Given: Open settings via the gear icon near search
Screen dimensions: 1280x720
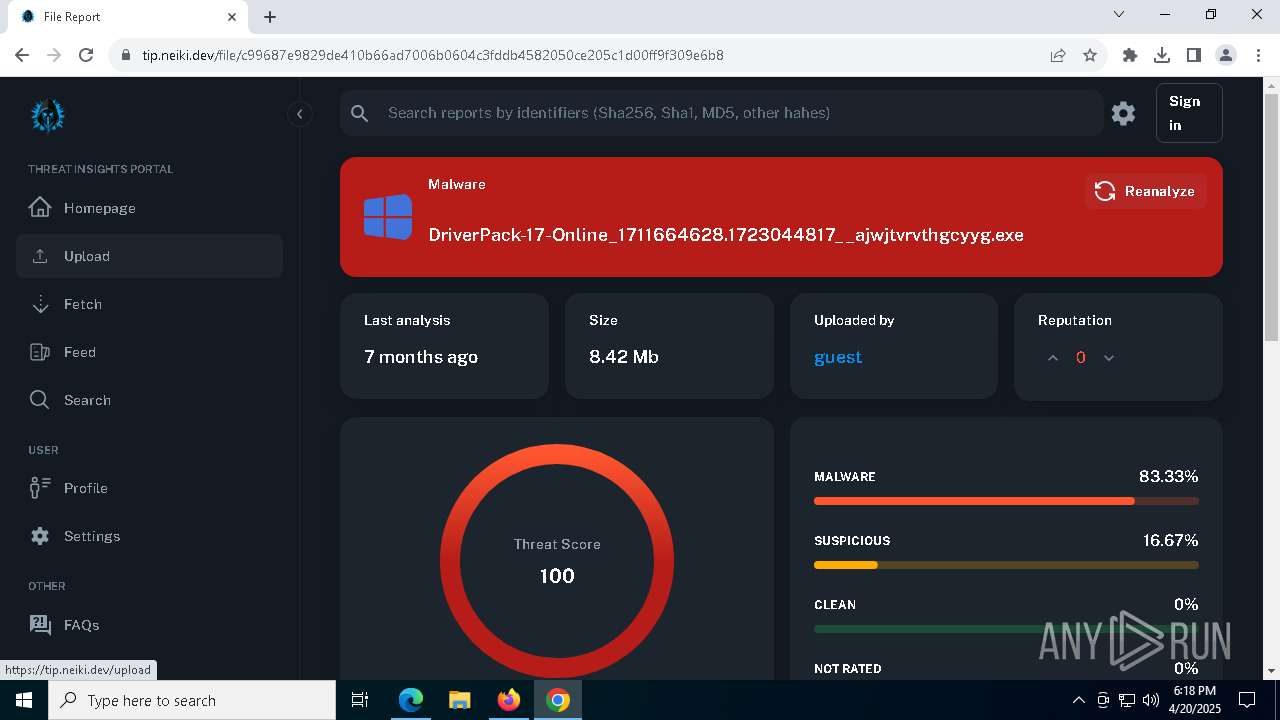Looking at the screenshot, I should click(x=1124, y=113).
